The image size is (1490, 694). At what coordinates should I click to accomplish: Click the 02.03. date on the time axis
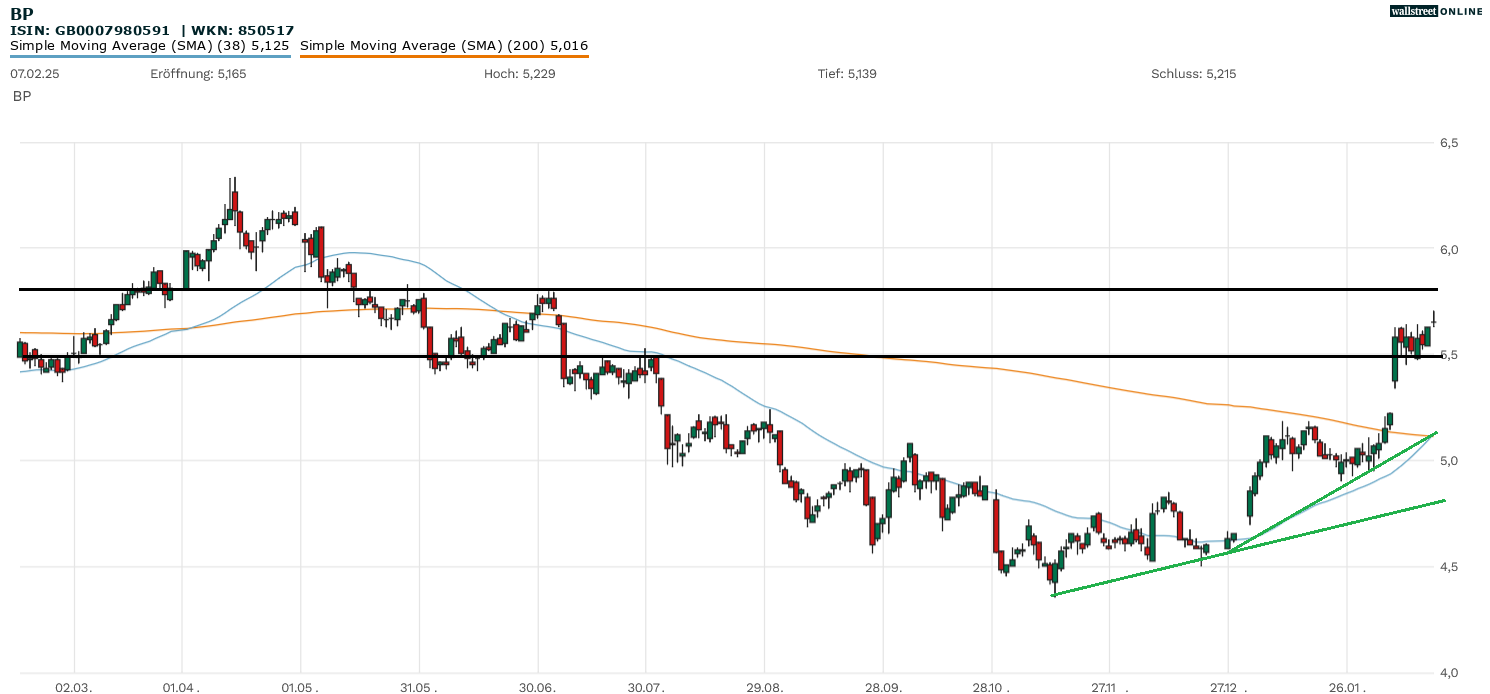(x=73, y=688)
